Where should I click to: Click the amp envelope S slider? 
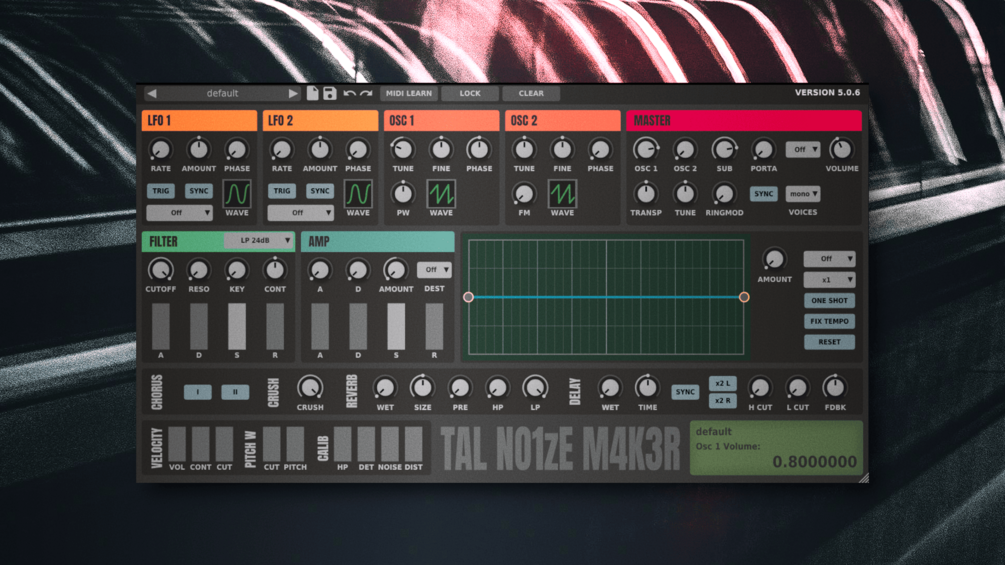(396, 327)
